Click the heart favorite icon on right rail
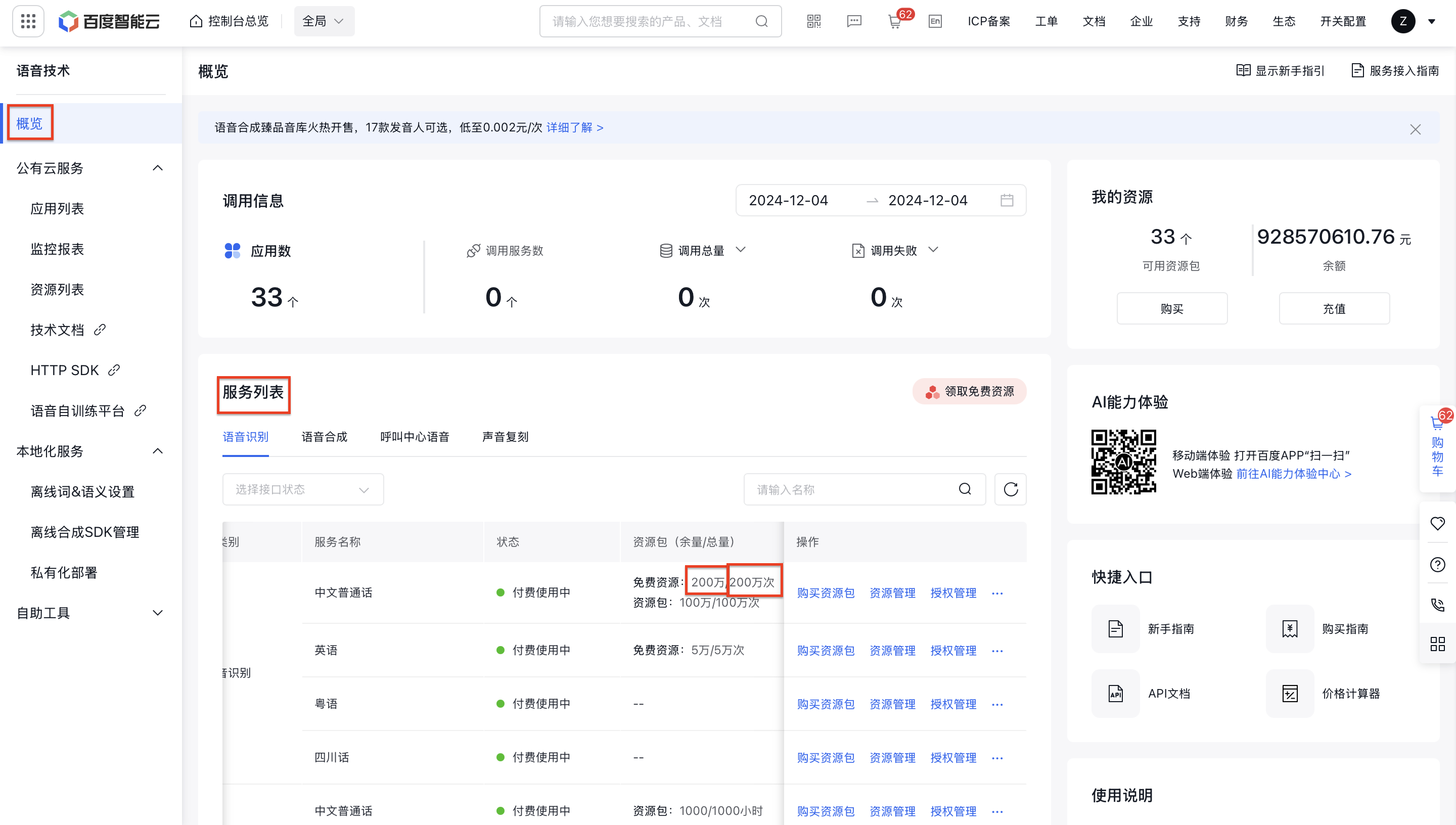The image size is (1456, 825). point(1437,524)
